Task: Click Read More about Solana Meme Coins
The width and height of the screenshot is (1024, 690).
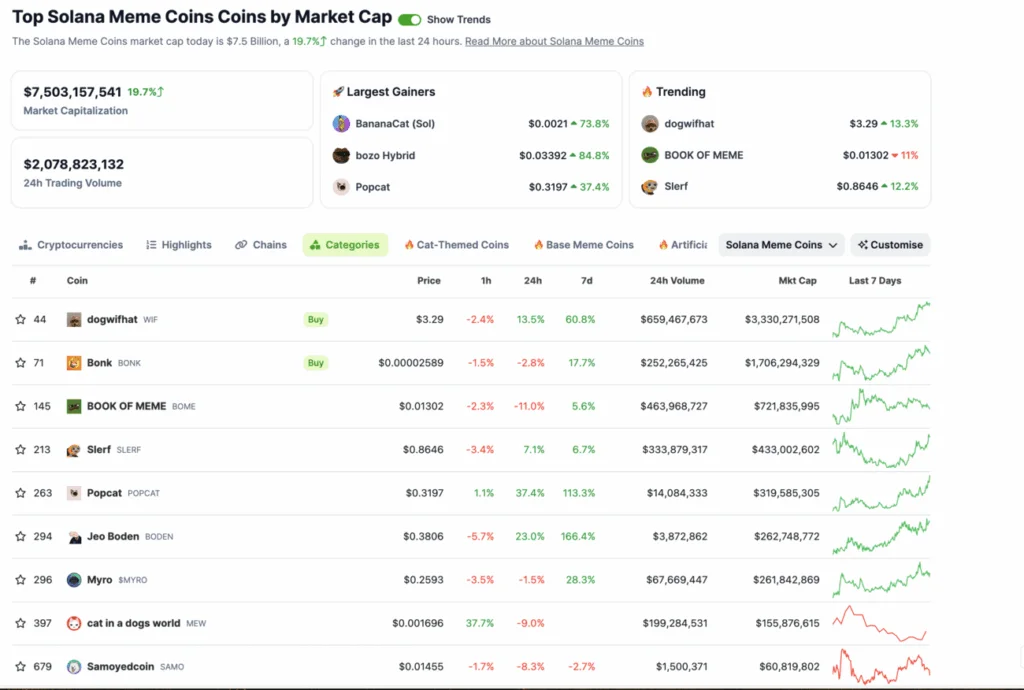Action: [554, 41]
